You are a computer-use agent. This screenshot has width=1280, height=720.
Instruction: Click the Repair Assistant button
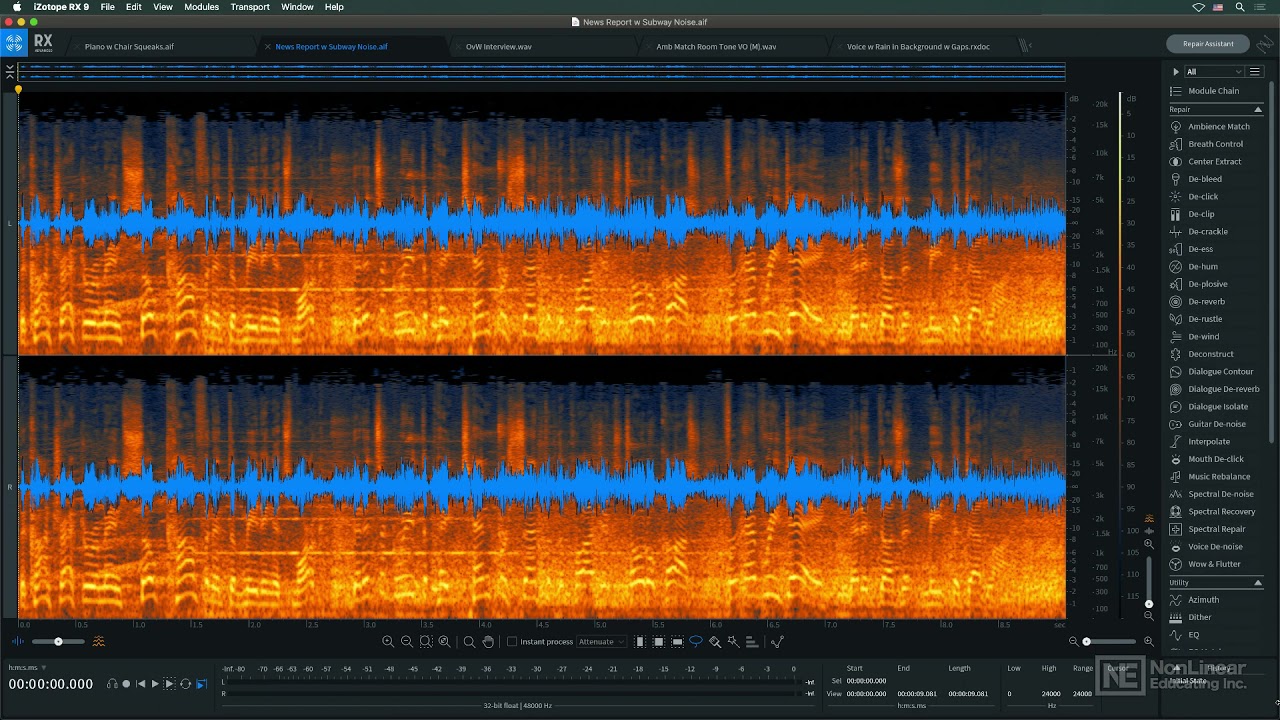coord(1208,44)
